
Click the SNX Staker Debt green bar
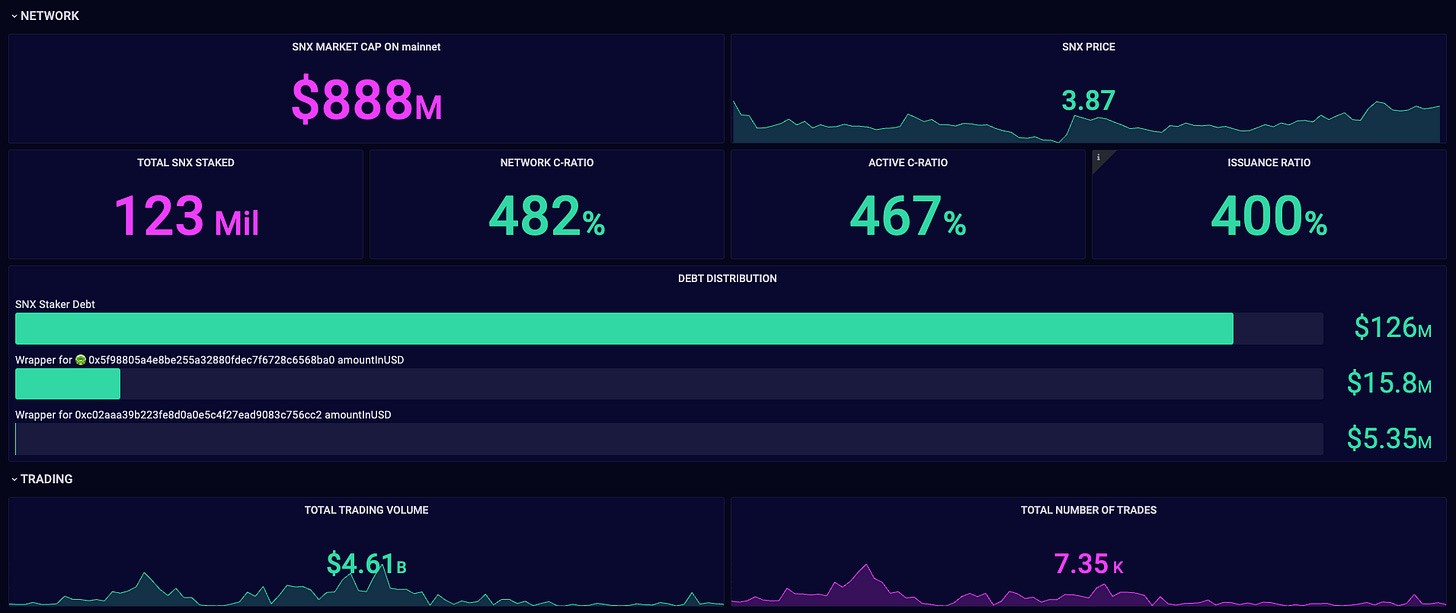pos(624,329)
